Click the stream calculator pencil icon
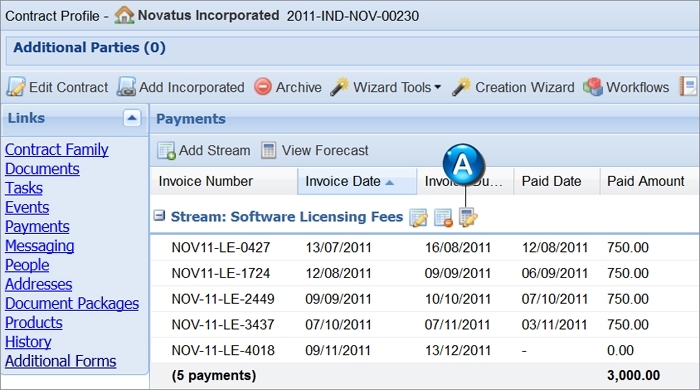700x390 pixels. click(468, 218)
